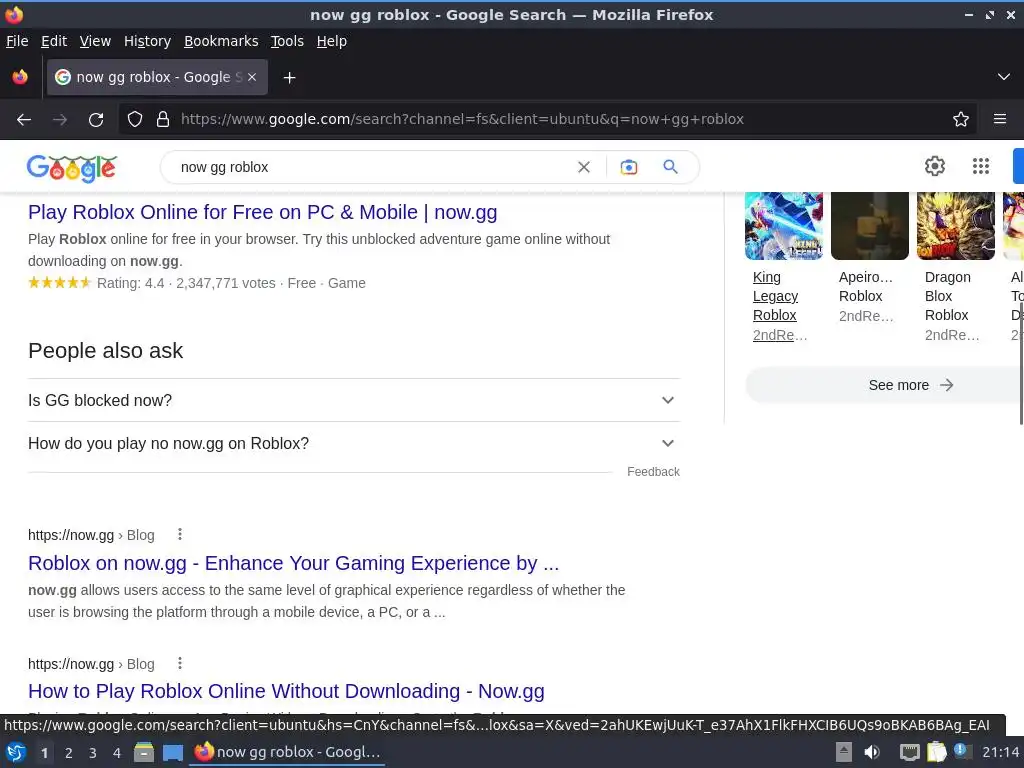The width and height of the screenshot is (1024, 768).
Task: Open the tracking protection shield icon
Action: point(135,120)
